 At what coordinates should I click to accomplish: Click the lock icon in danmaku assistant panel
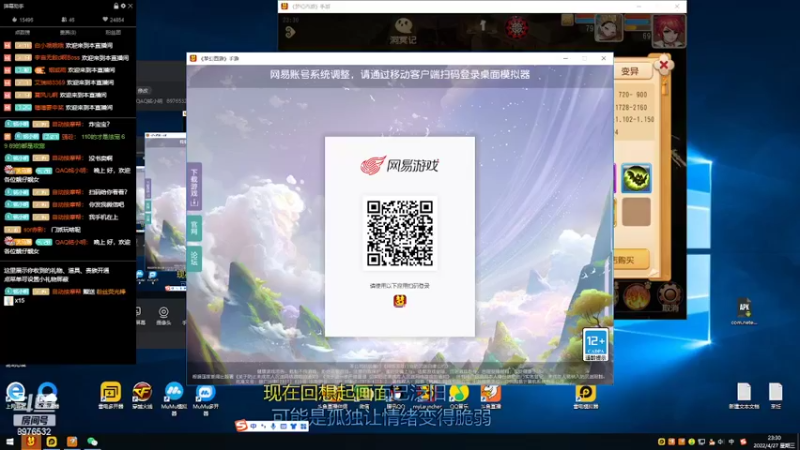pyautogui.click(x=116, y=6)
